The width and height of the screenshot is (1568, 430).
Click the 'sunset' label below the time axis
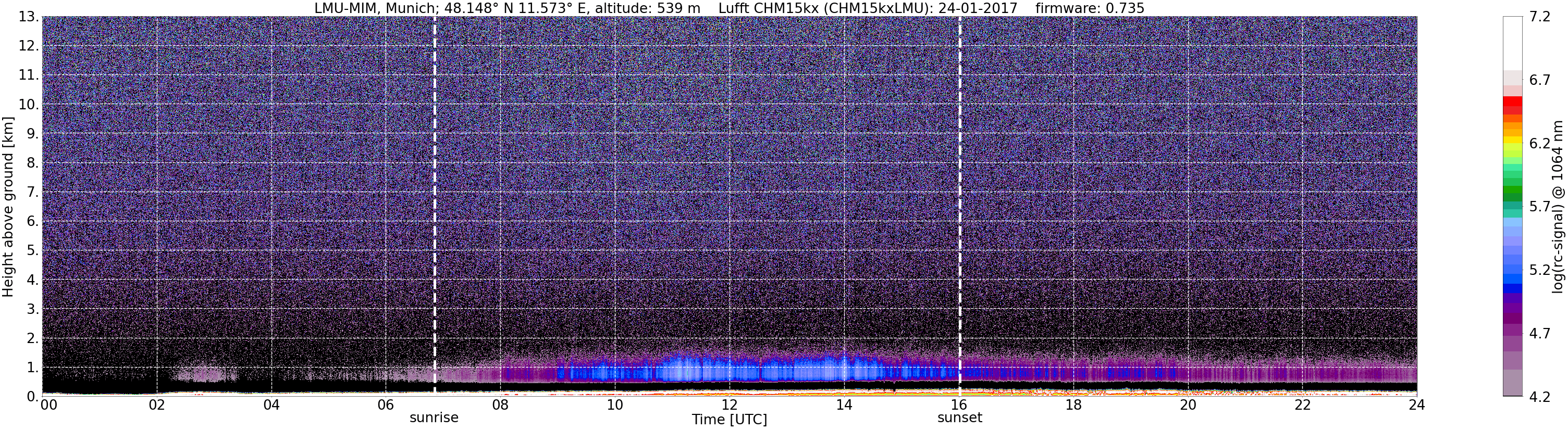[x=960, y=418]
